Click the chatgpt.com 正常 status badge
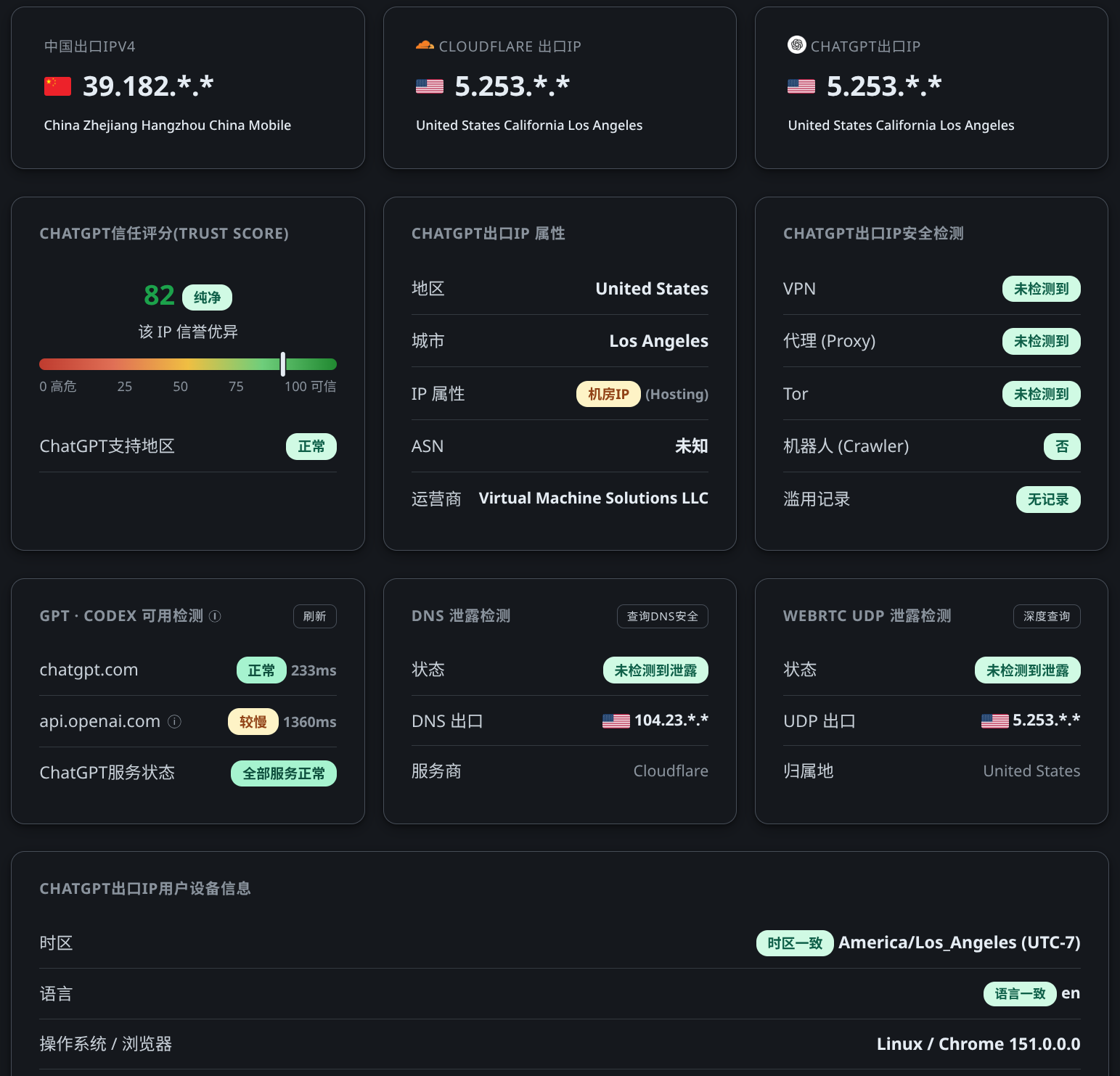The width and height of the screenshot is (1120, 1076). pos(261,670)
